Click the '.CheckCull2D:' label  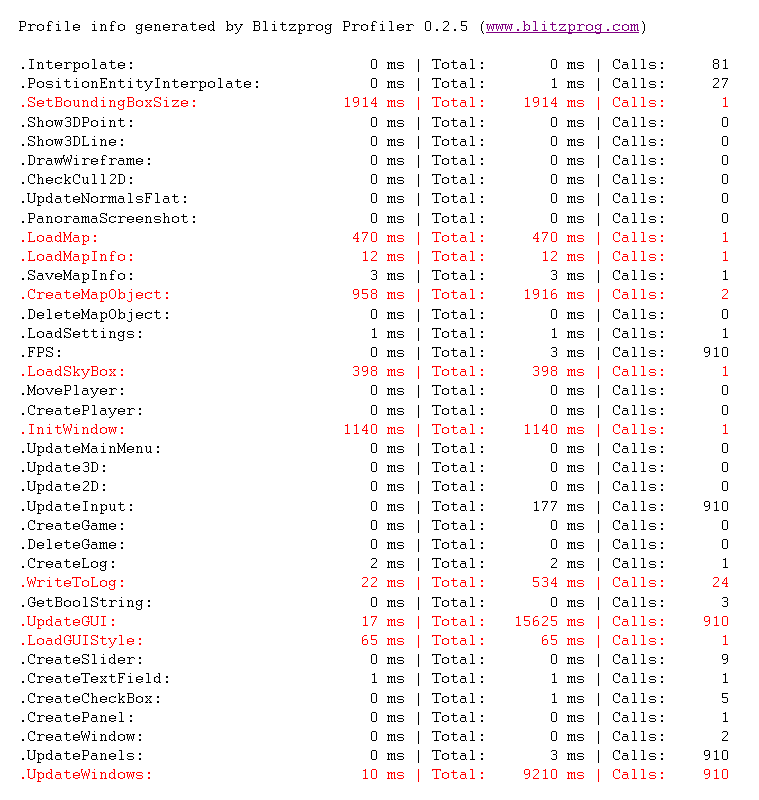click(x=77, y=180)
